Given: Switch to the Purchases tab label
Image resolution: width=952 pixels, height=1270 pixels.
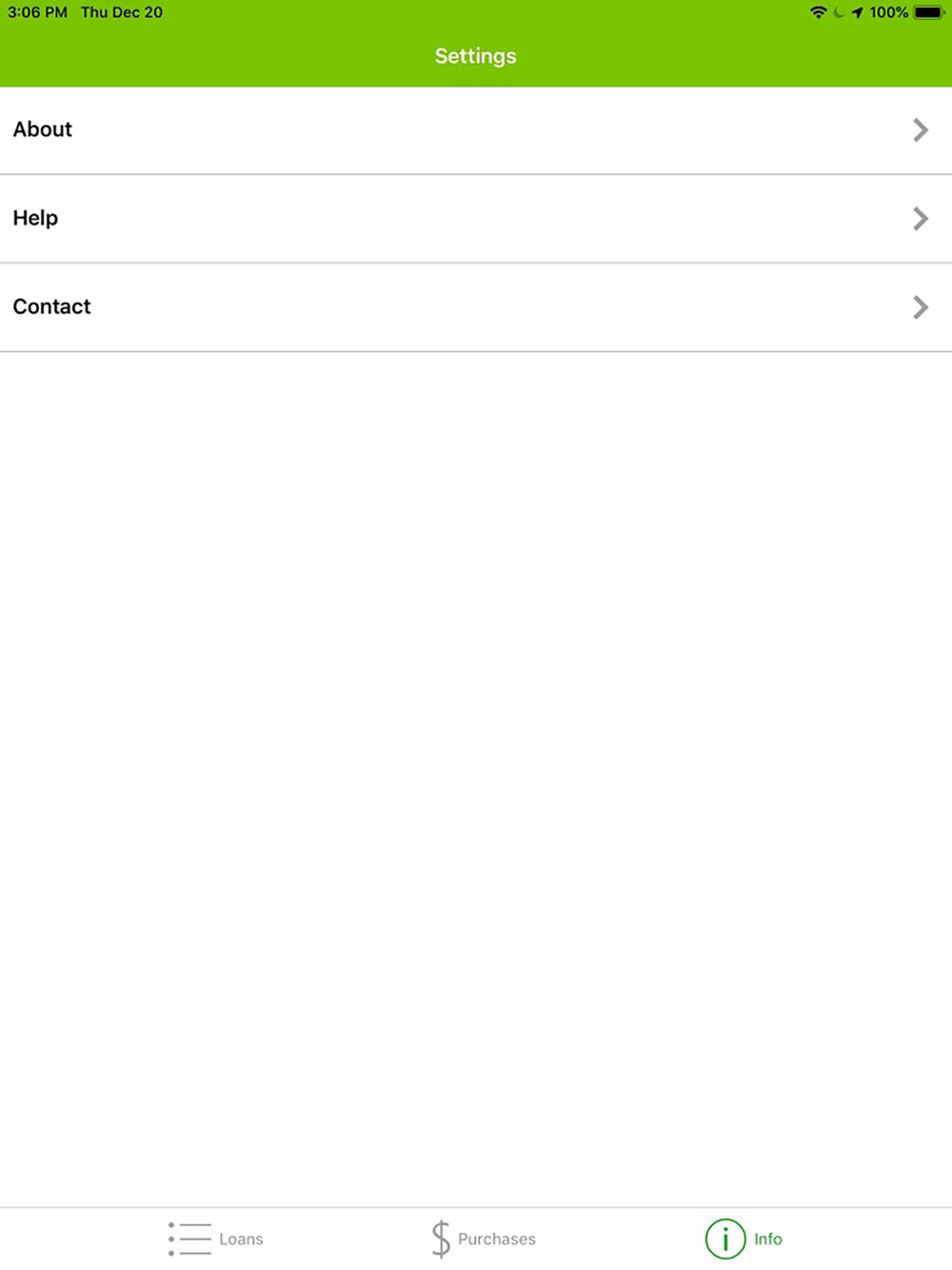Looking at the screenshot, I should 497,1239.
